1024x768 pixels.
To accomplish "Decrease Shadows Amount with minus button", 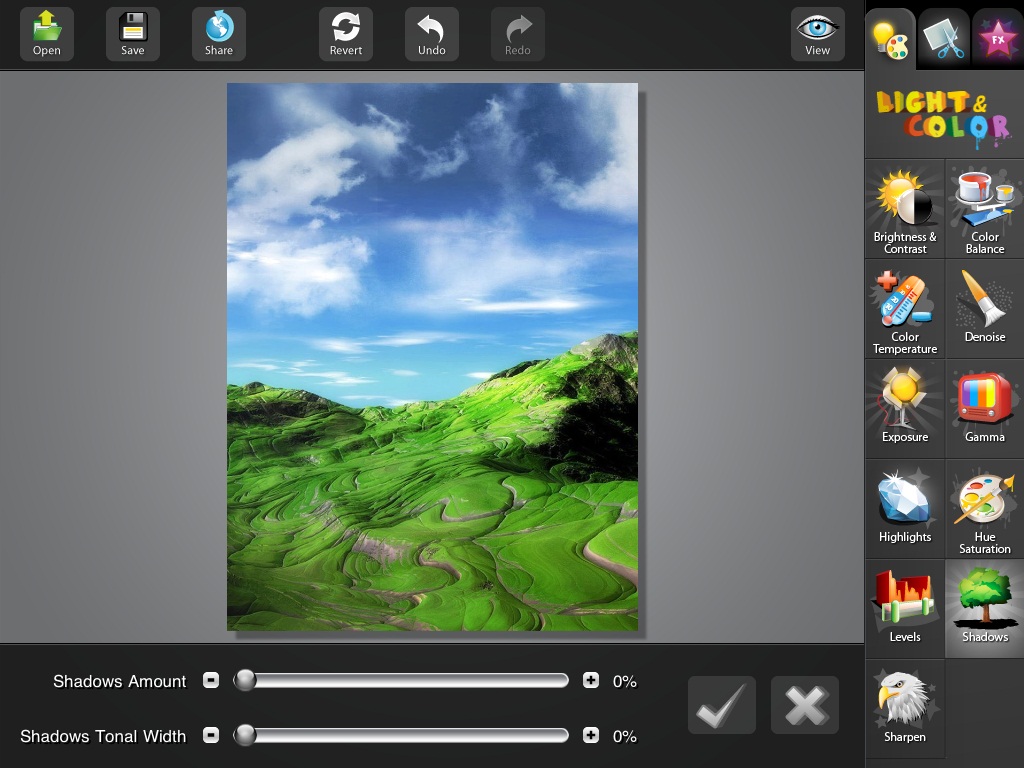I will 211,681.
